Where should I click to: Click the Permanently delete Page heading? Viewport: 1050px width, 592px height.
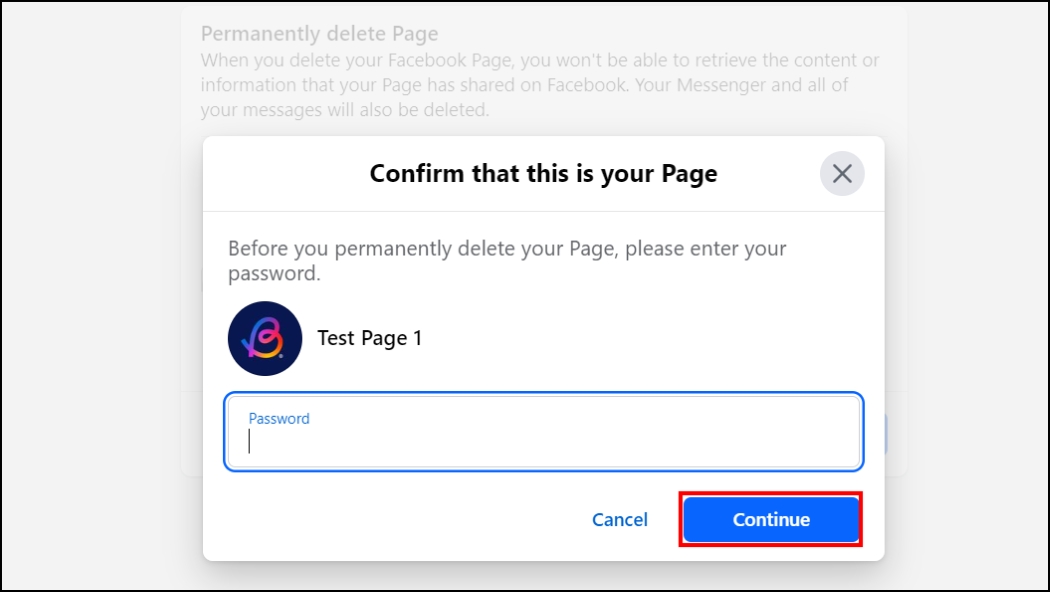pyautogui.click(x=320, y=33)
